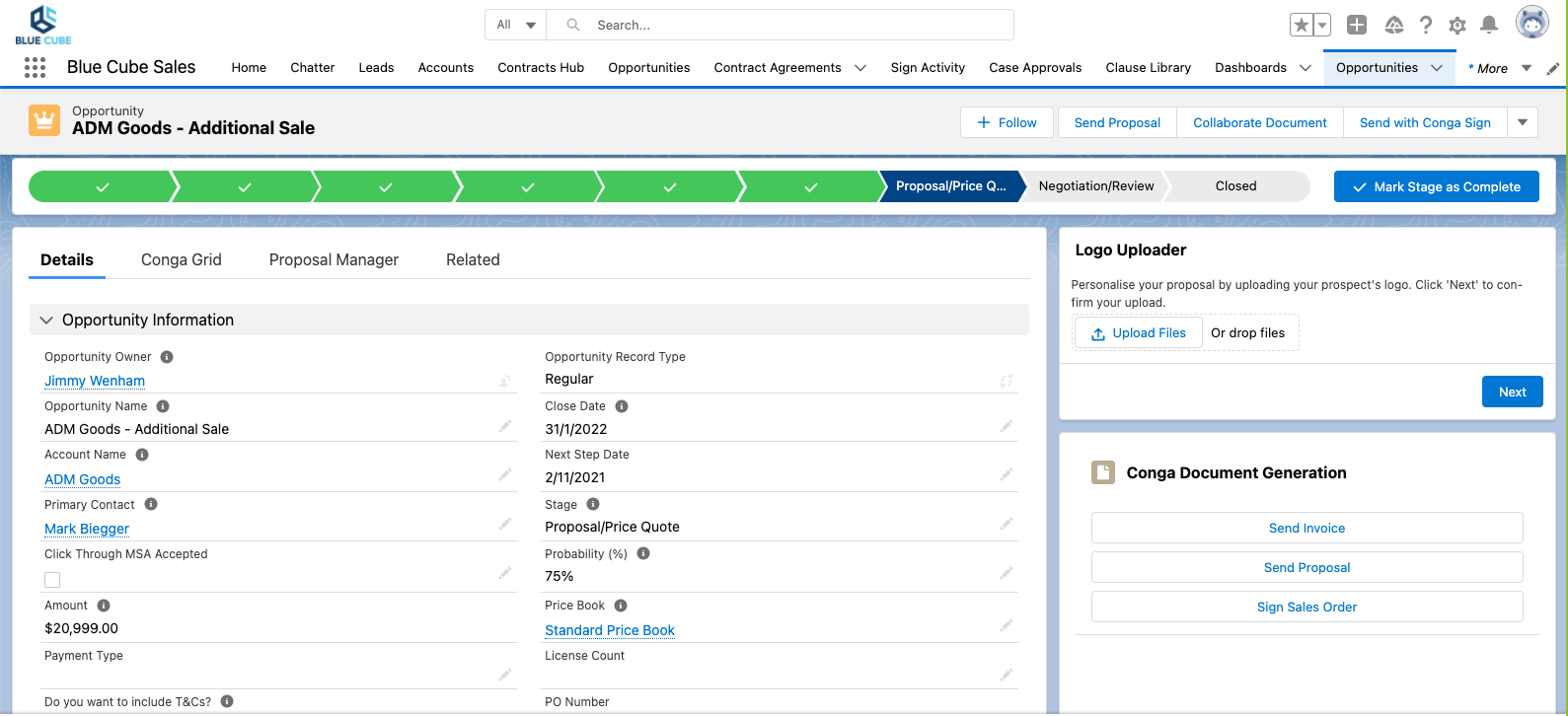Open the global actions plus icon

[x=1357, y=25]
